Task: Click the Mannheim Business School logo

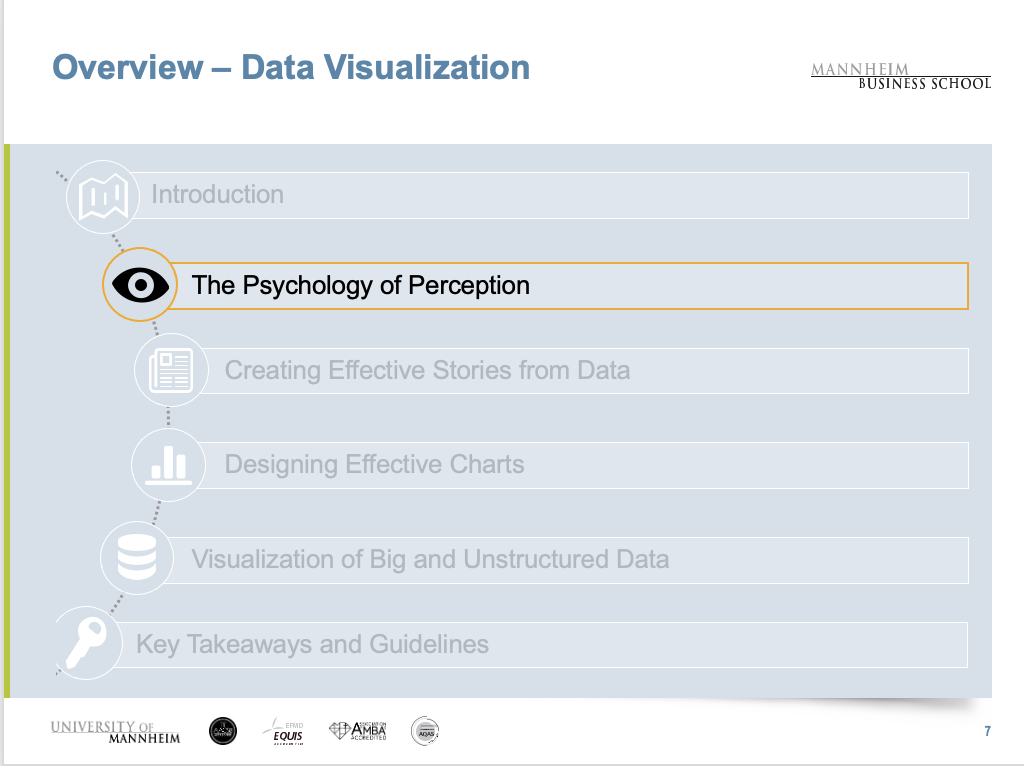Action: (900, 76)
